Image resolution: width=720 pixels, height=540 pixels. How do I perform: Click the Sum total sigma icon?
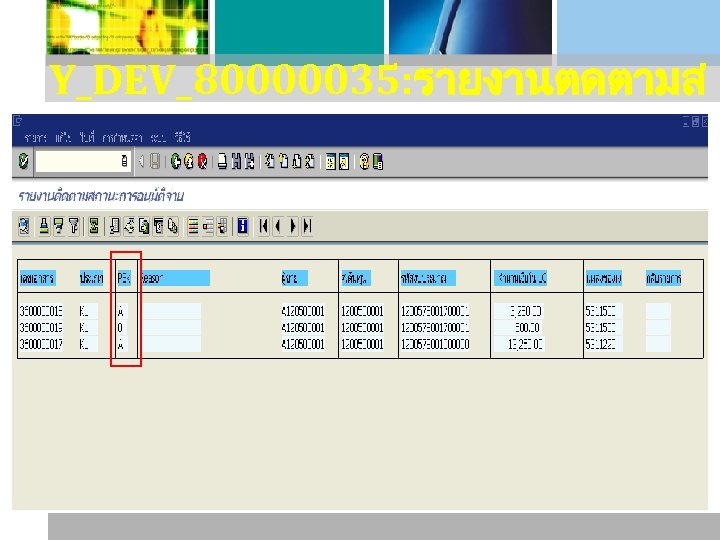(94, 226)
